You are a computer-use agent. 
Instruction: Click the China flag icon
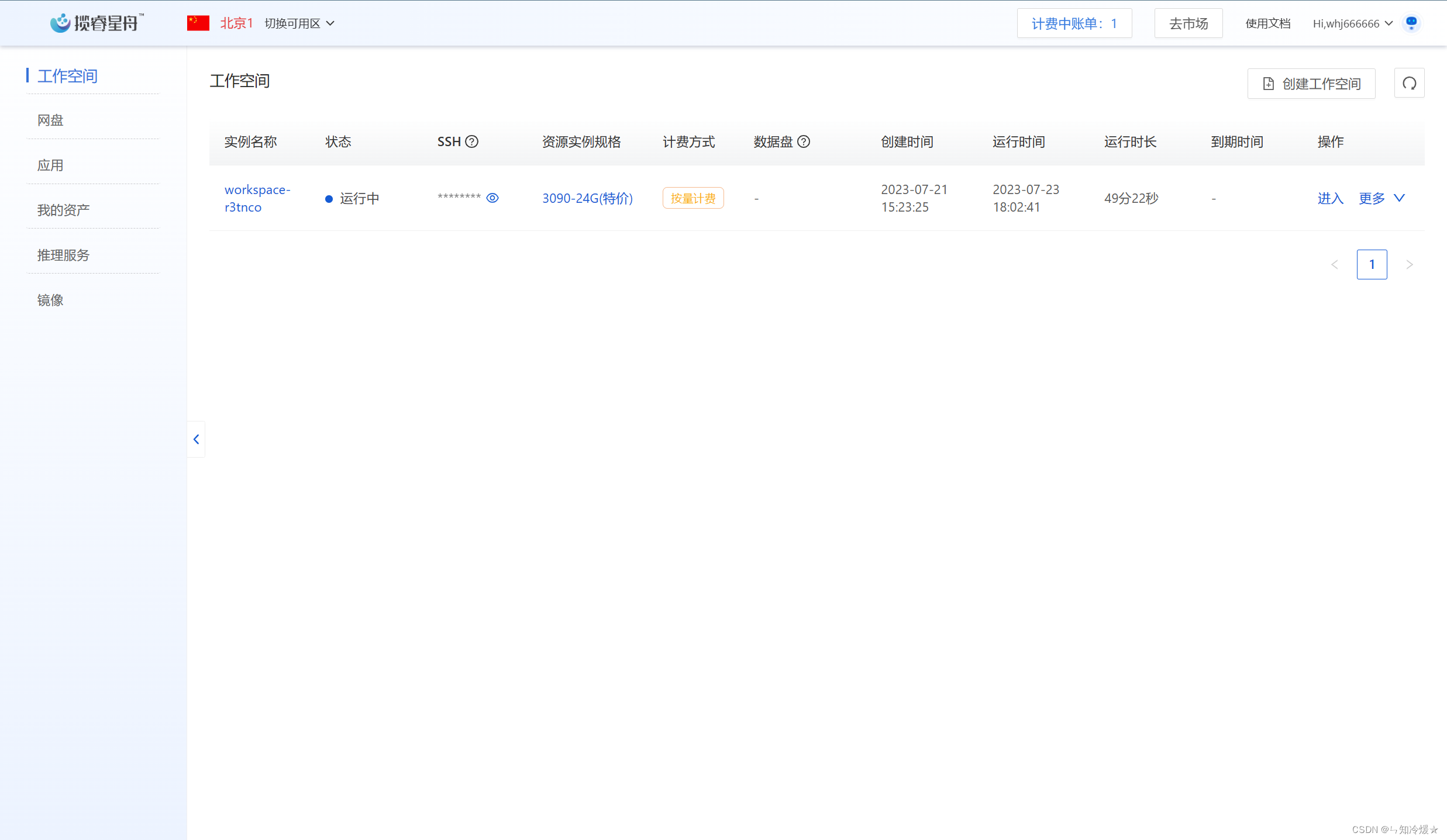pos(198,23)
